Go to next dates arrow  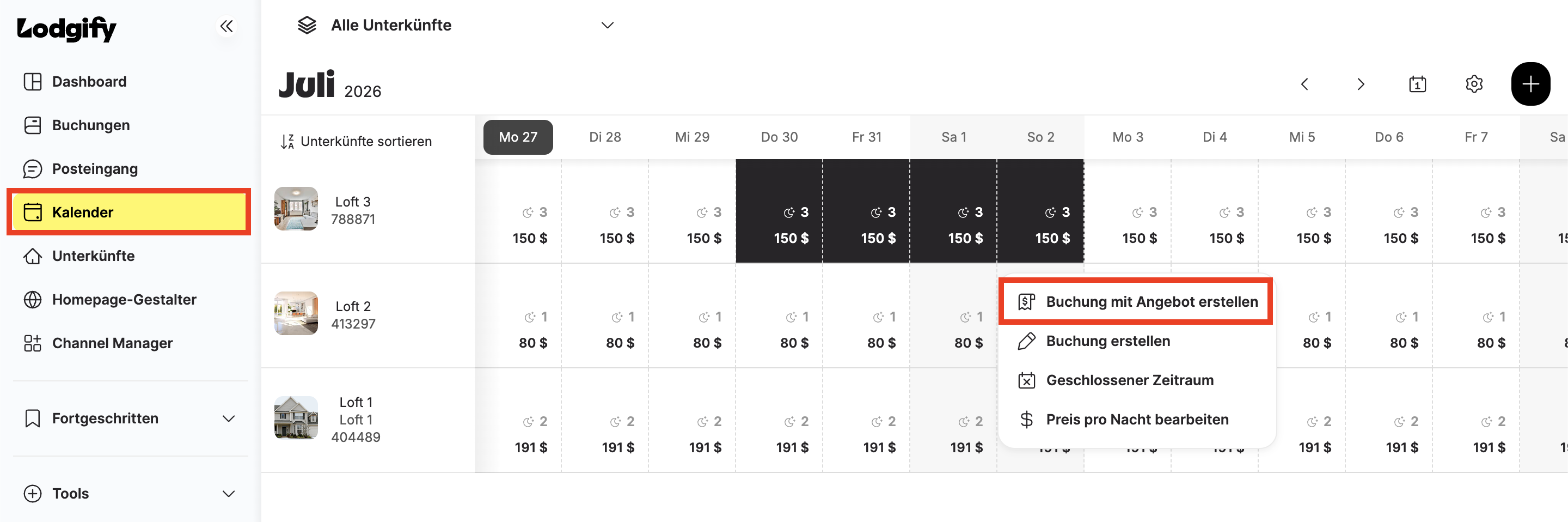tap(1361, 84)
